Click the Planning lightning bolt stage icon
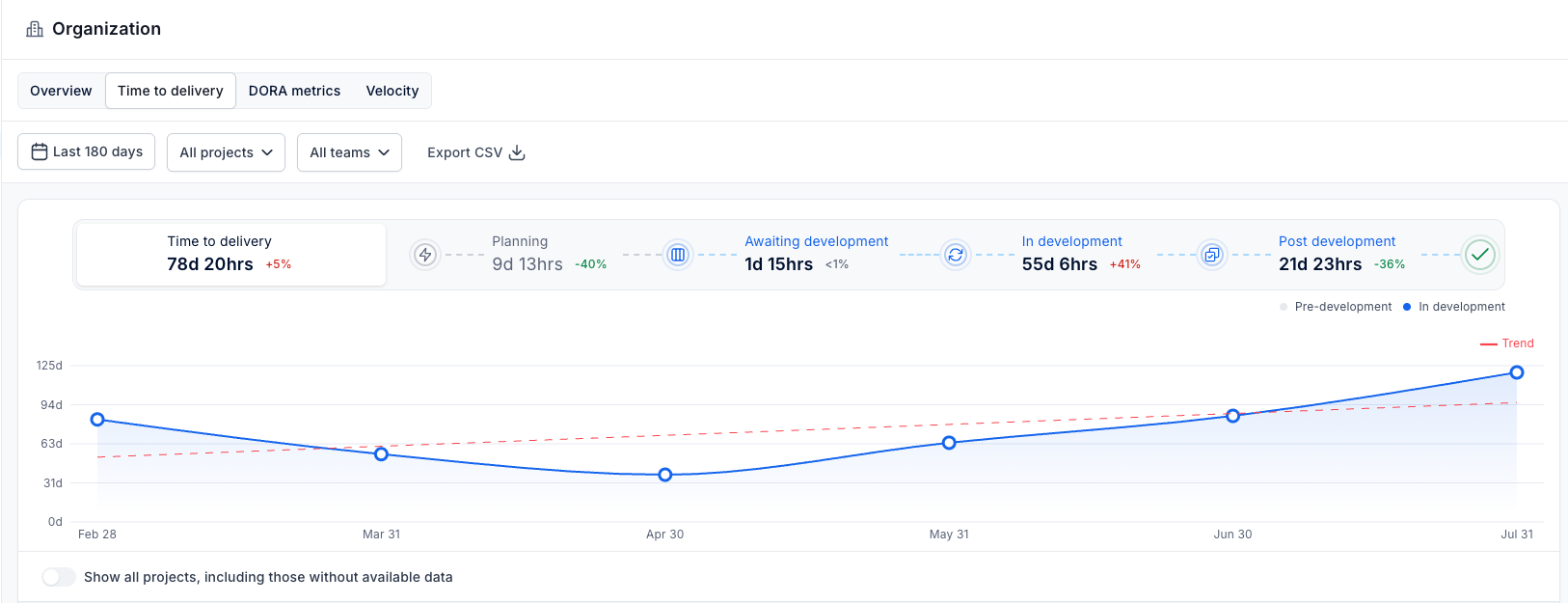Image resolution: width=1568 pixels, height=603 pixels. [425, 255]
